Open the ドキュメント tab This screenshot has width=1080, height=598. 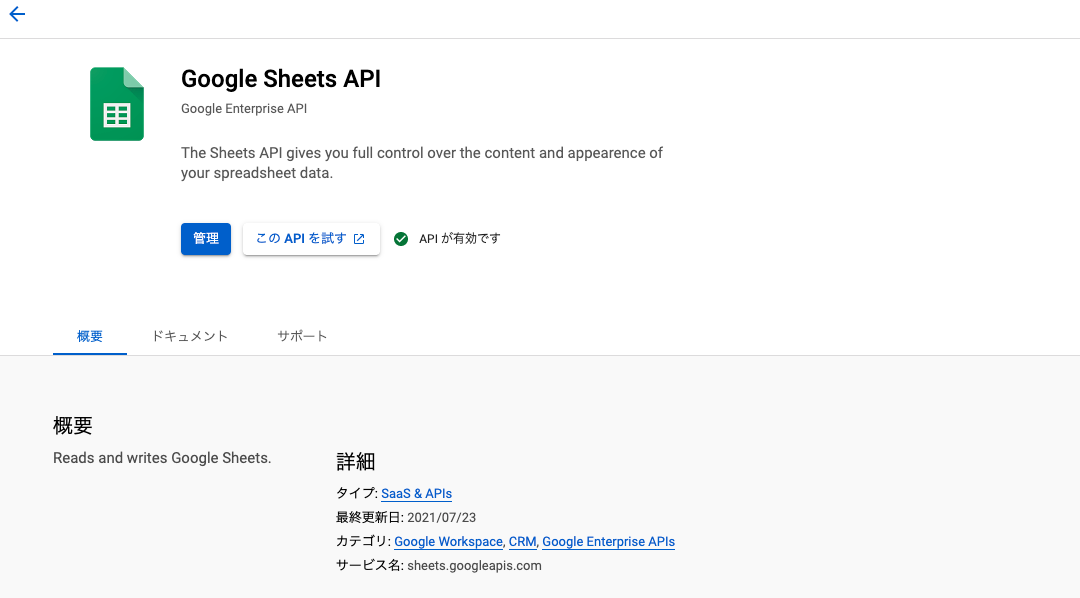[x=189, y=336]
